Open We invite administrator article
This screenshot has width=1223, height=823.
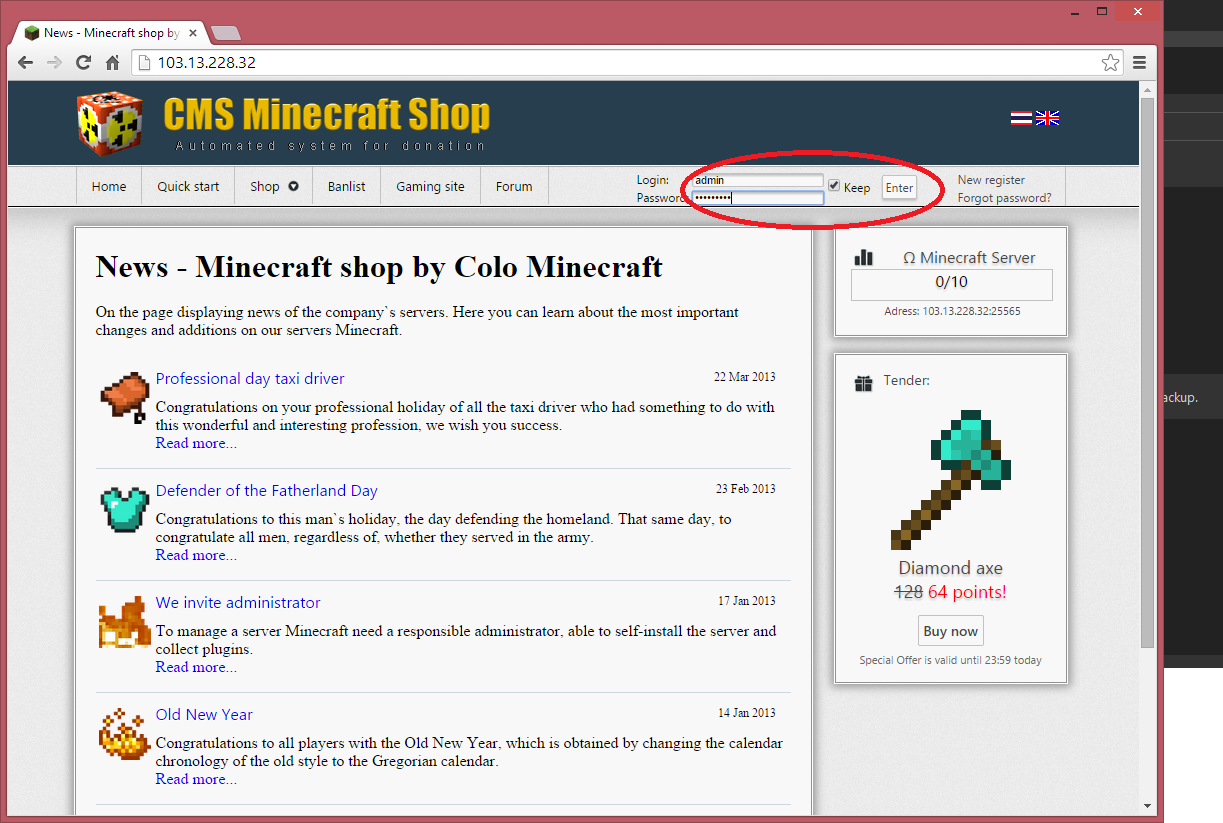[x=238, y=603]
